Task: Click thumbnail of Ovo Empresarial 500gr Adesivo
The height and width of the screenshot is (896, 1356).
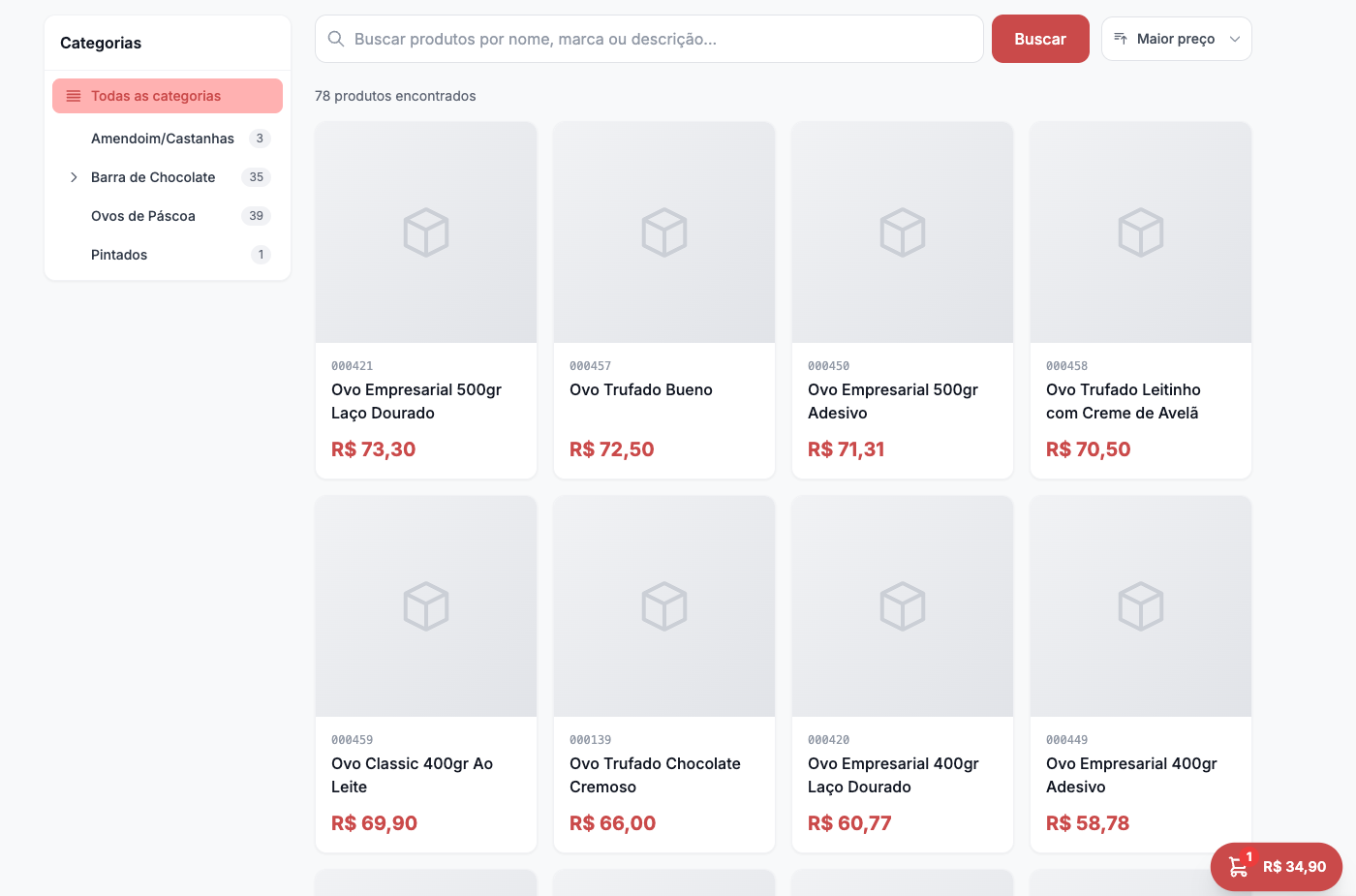Action: click(x=903, y=232)
